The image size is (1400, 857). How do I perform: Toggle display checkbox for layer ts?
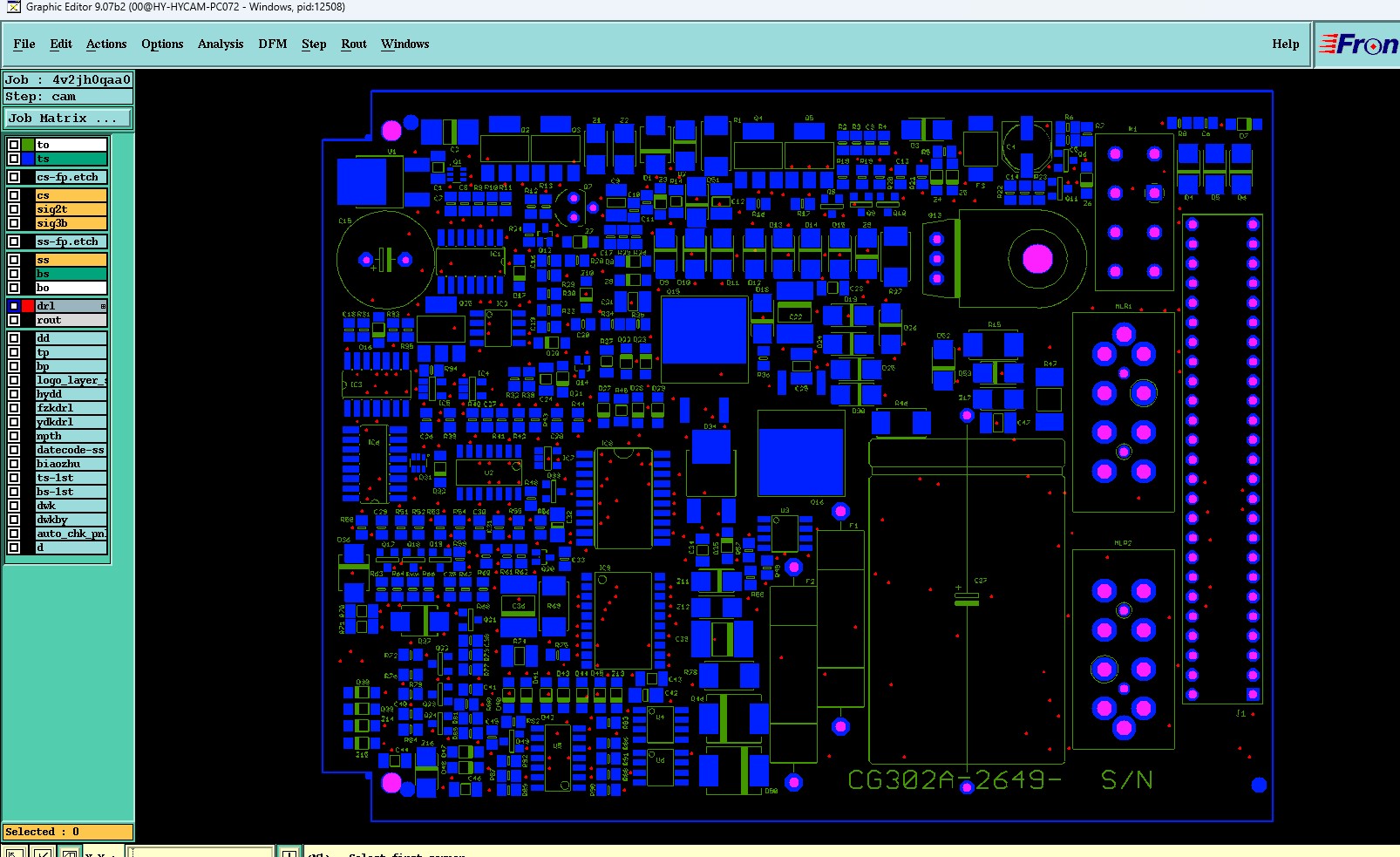click(x=14, y=159)
